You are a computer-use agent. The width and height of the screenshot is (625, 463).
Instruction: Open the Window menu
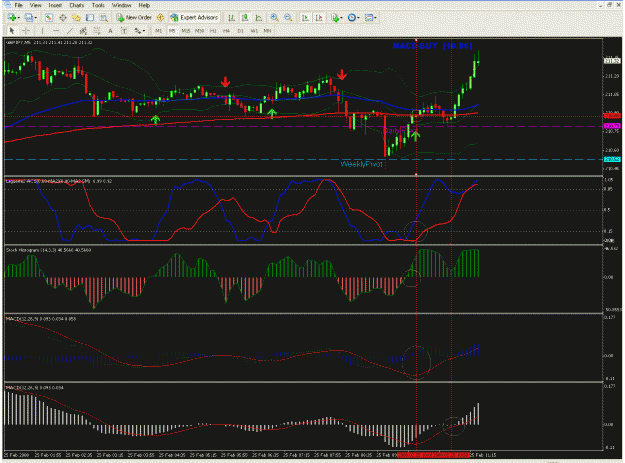121,5
